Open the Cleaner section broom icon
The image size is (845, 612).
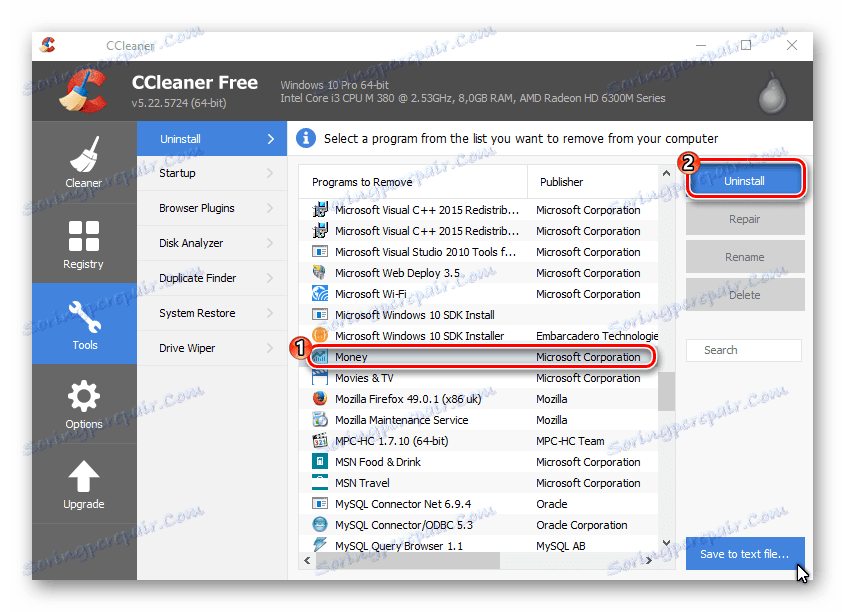coord(84,155)
